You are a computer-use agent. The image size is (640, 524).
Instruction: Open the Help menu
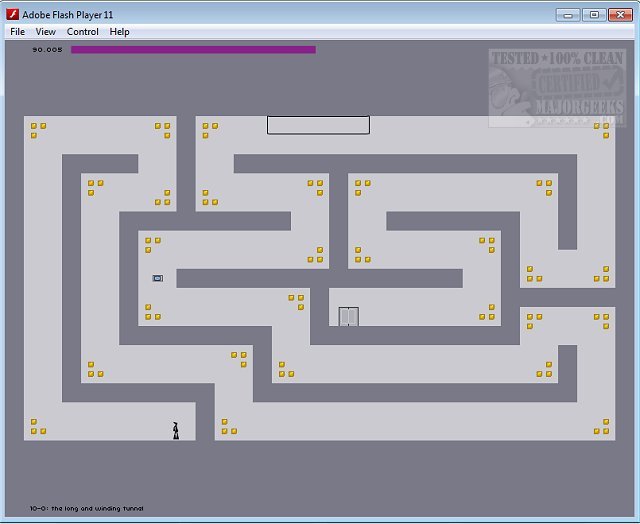tap(119, 32)
